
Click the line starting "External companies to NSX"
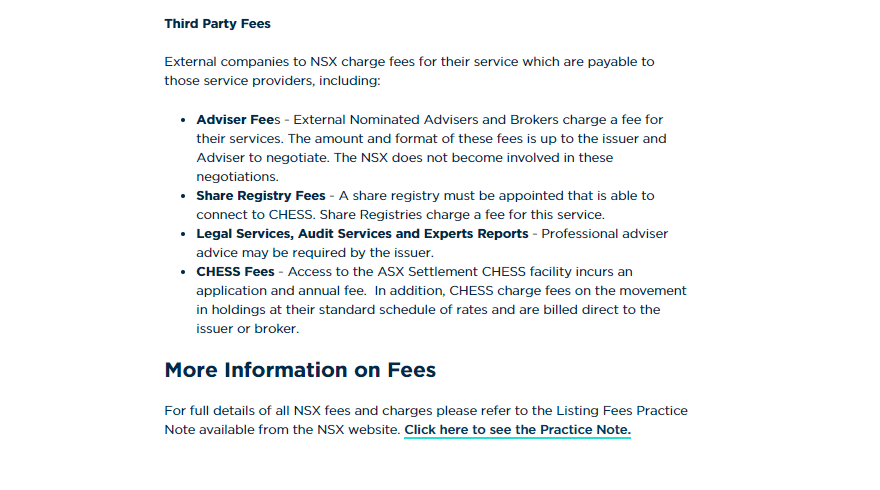(409, 62)
